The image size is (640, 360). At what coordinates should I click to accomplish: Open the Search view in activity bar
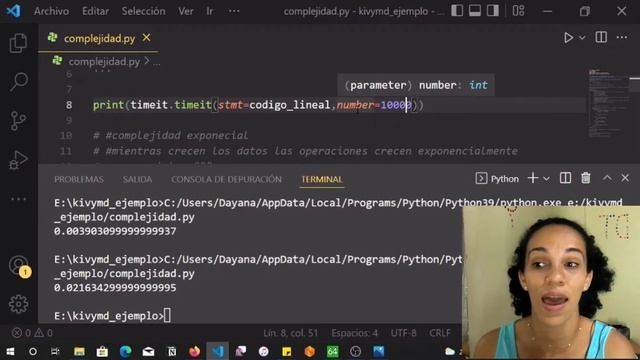[18, 81]
